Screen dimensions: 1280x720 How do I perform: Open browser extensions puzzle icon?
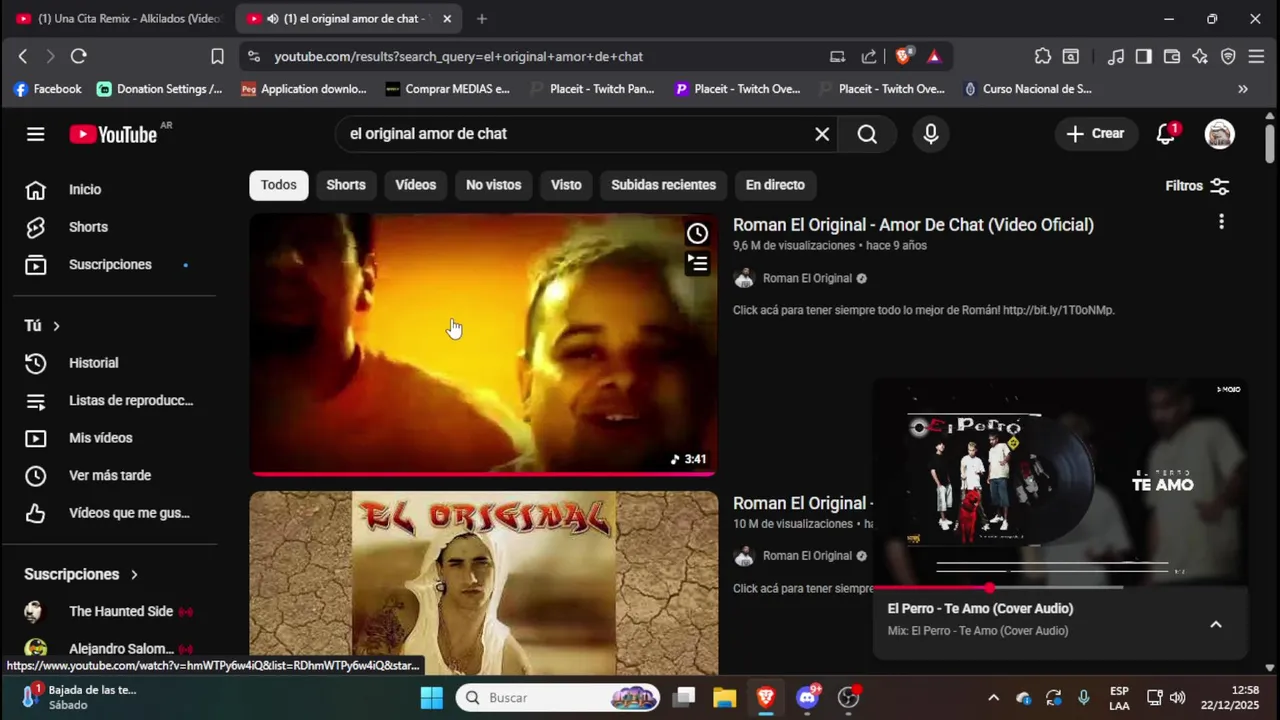point(1043,57)
